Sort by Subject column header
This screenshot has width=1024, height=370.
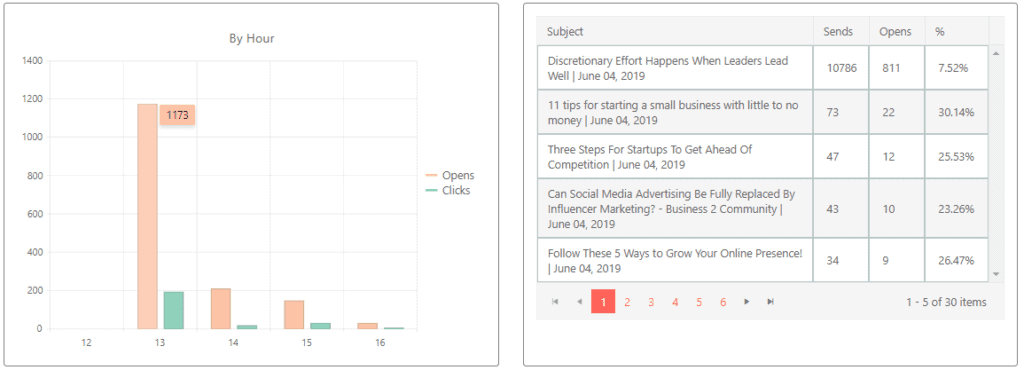675,31
